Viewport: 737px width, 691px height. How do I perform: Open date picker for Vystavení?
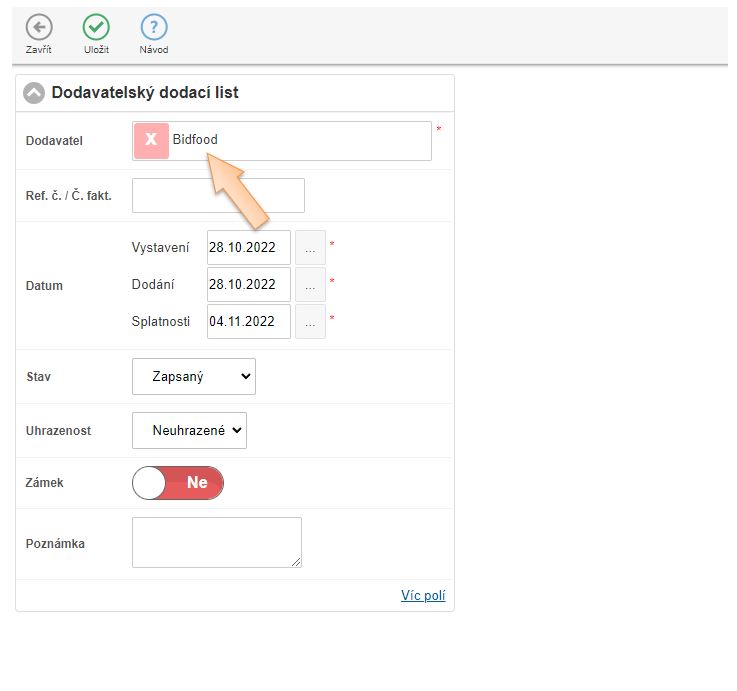click(310, 247)
